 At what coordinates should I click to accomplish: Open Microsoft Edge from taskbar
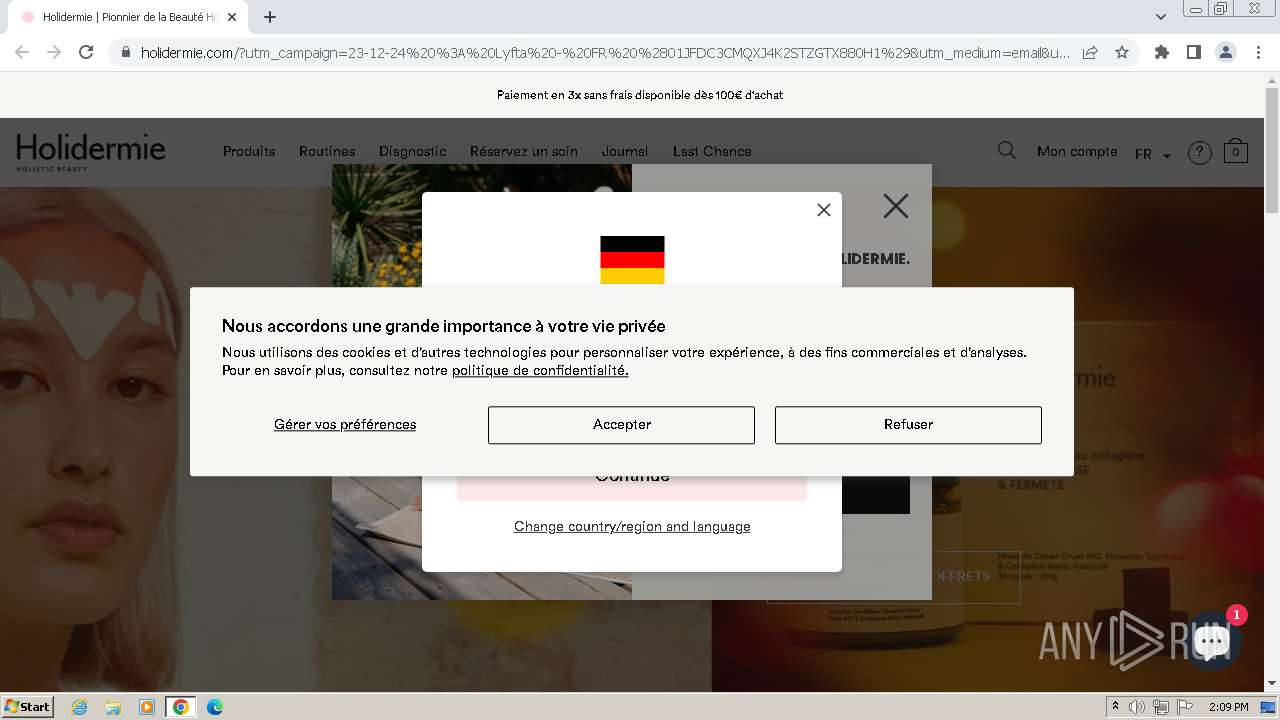point(215,707)
